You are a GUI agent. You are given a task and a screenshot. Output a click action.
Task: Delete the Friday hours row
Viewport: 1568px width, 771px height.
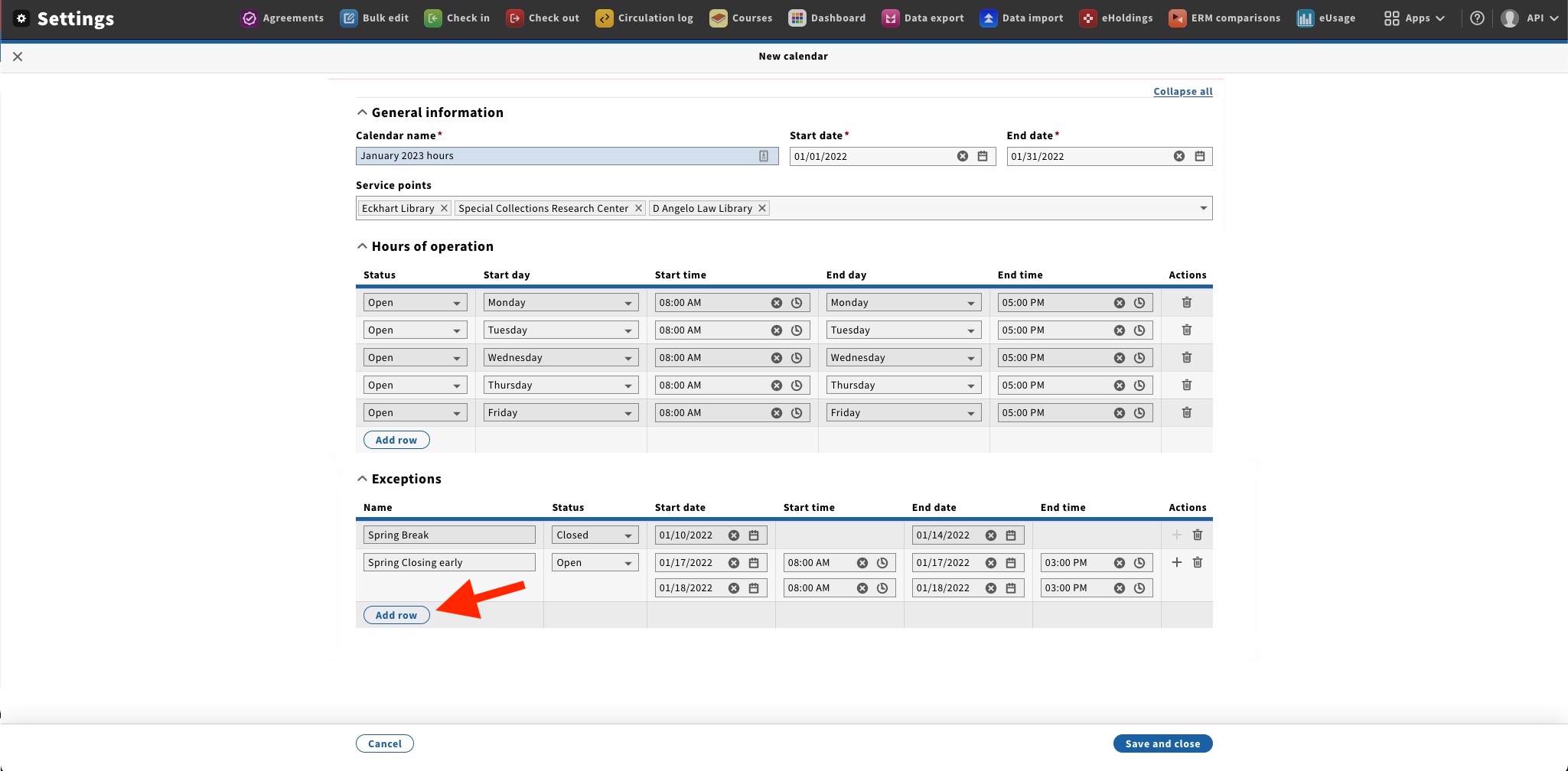tap(1187, 412)
